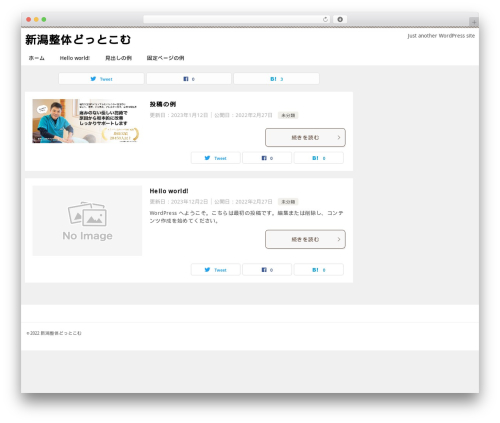Click the Hatena B! button under Hello world! post
The height and width of the screenshot is (423, 500).
coord(319,270)
